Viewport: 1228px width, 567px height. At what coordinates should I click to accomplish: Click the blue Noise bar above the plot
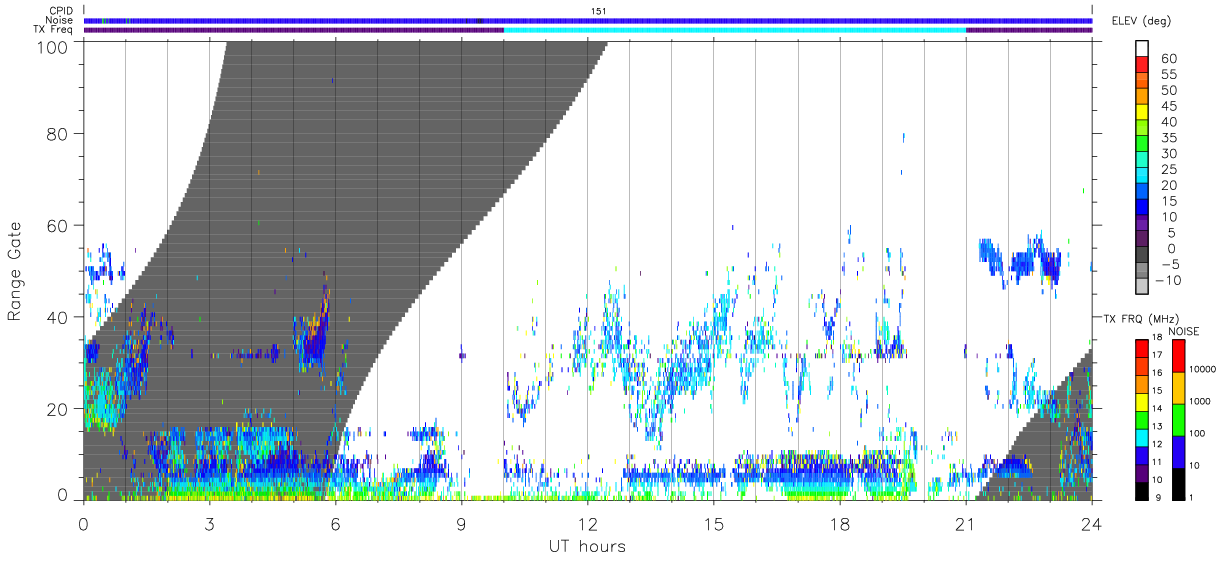[x=588, y=20]
